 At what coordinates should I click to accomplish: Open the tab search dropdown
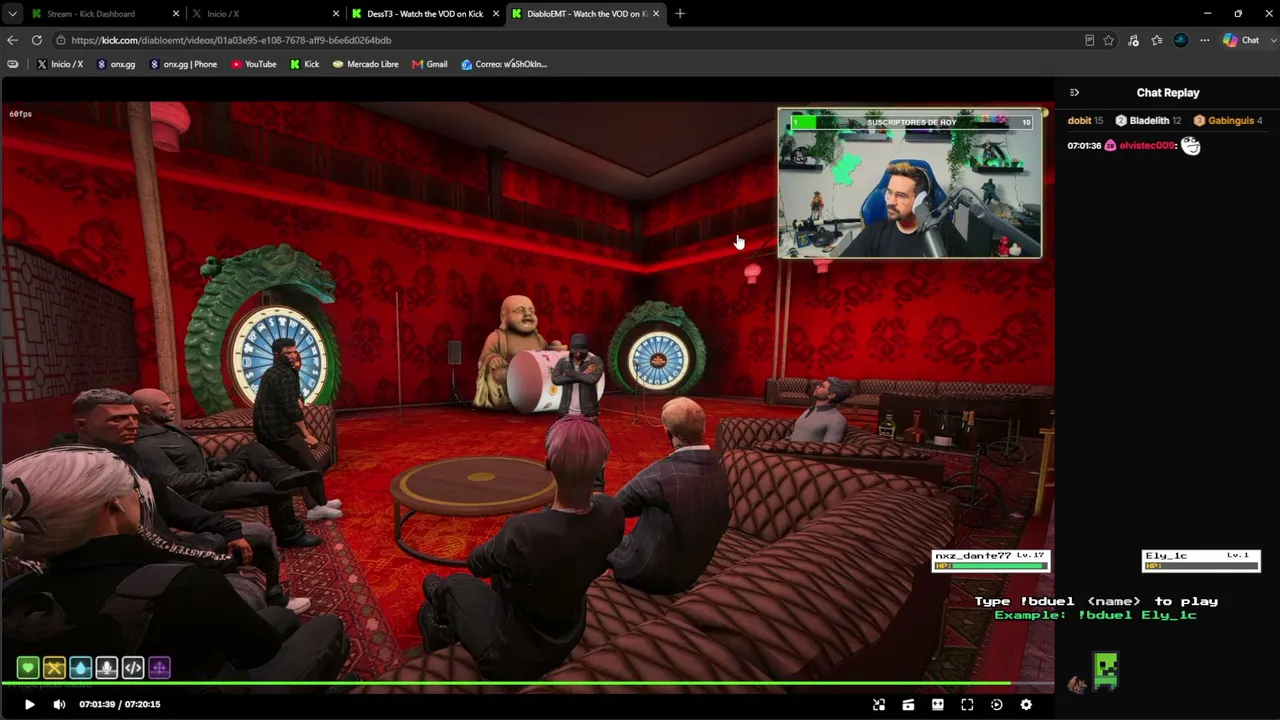(x=12, y=14)
